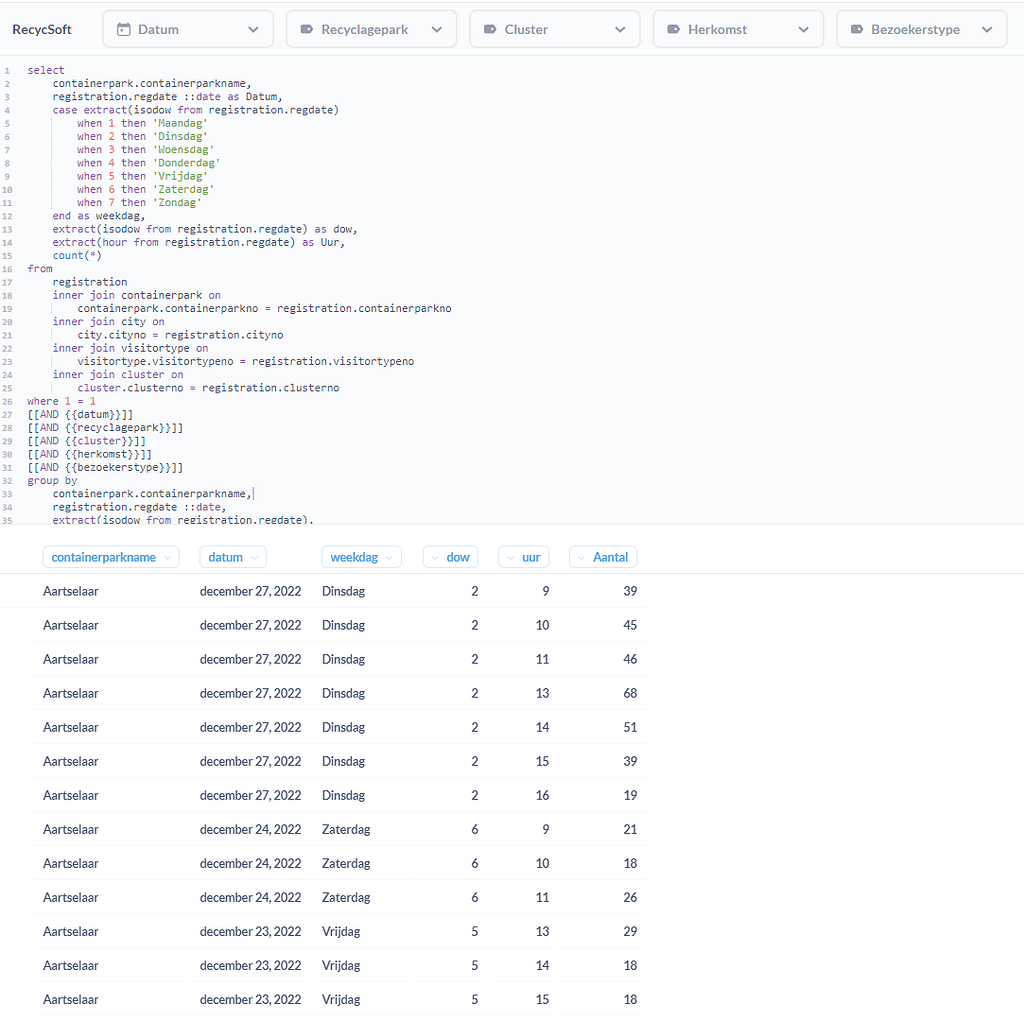
Task: Click the sort chevron on the uur column
Action: pos(510,557)
